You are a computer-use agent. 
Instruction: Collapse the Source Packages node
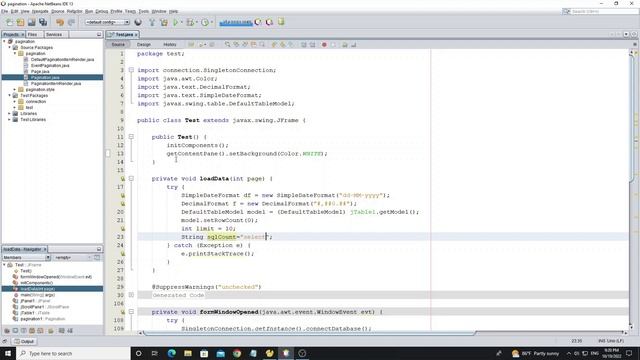coord(10,47)
